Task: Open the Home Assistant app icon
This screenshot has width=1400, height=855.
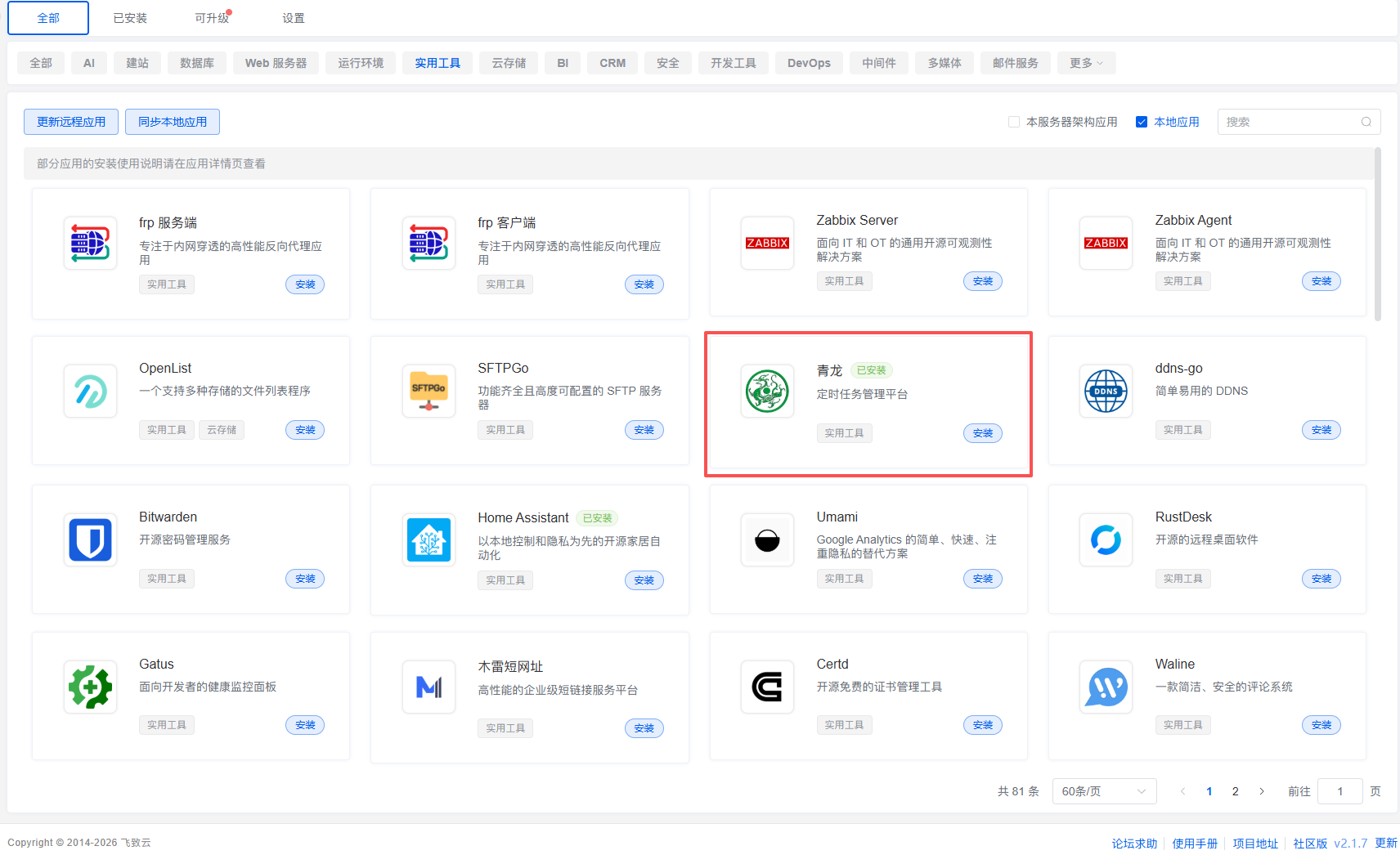Action: tap(429, 540)
